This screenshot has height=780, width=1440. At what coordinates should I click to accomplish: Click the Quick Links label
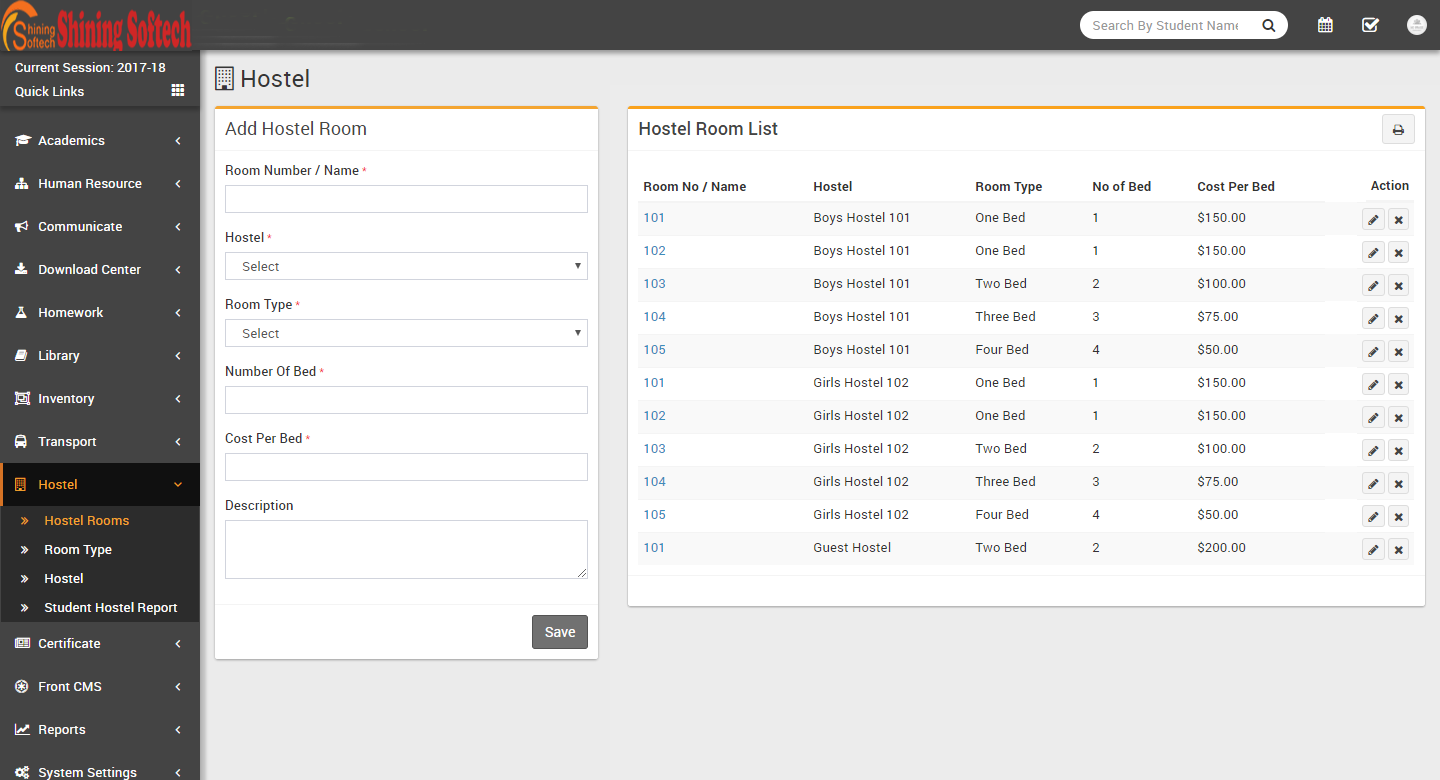click(x=49, y=91)
